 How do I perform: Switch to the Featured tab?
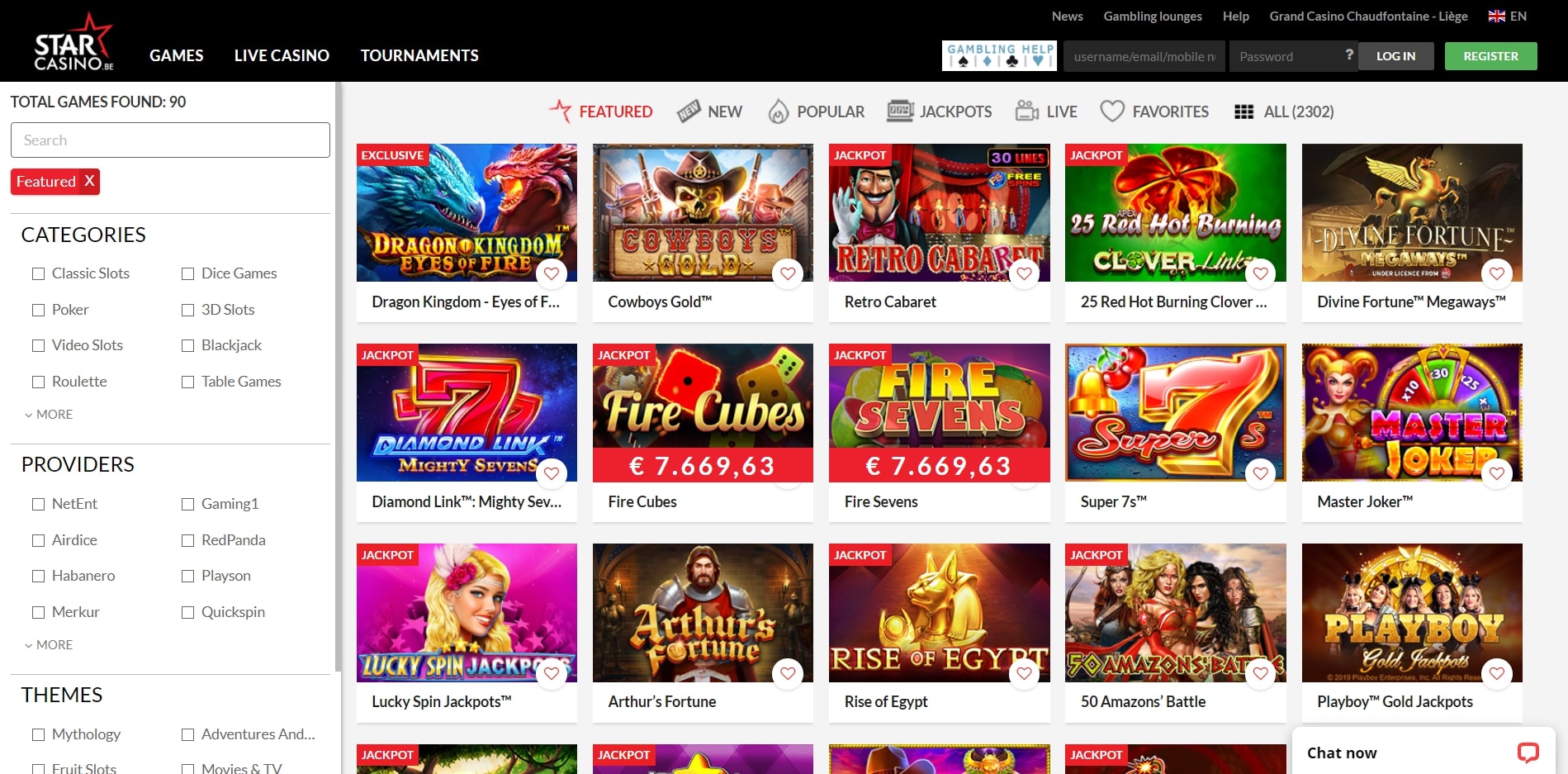[600, 112]
